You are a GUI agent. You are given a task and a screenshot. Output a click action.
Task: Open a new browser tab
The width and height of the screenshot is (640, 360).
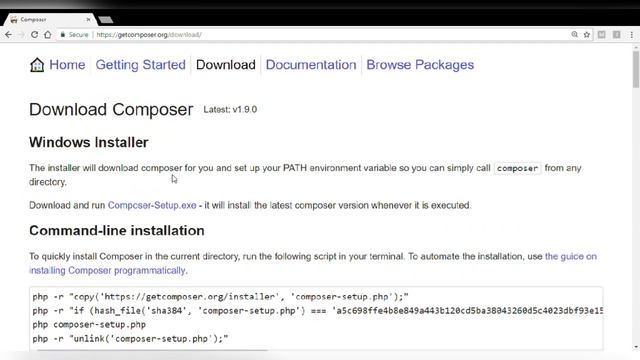coord(105,20)
